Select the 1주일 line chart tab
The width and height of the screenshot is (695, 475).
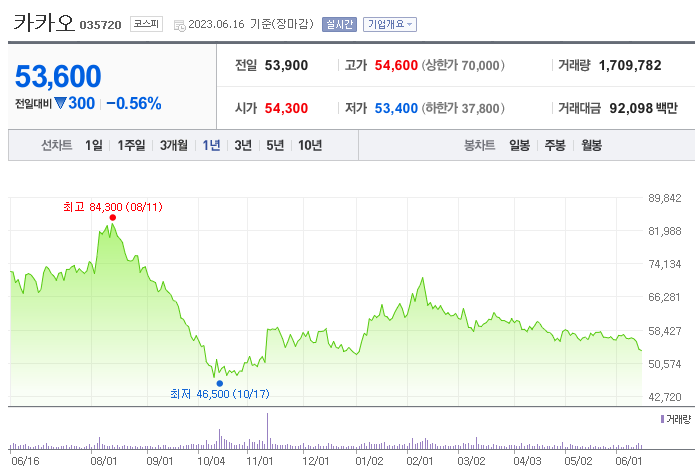point(131,145)
